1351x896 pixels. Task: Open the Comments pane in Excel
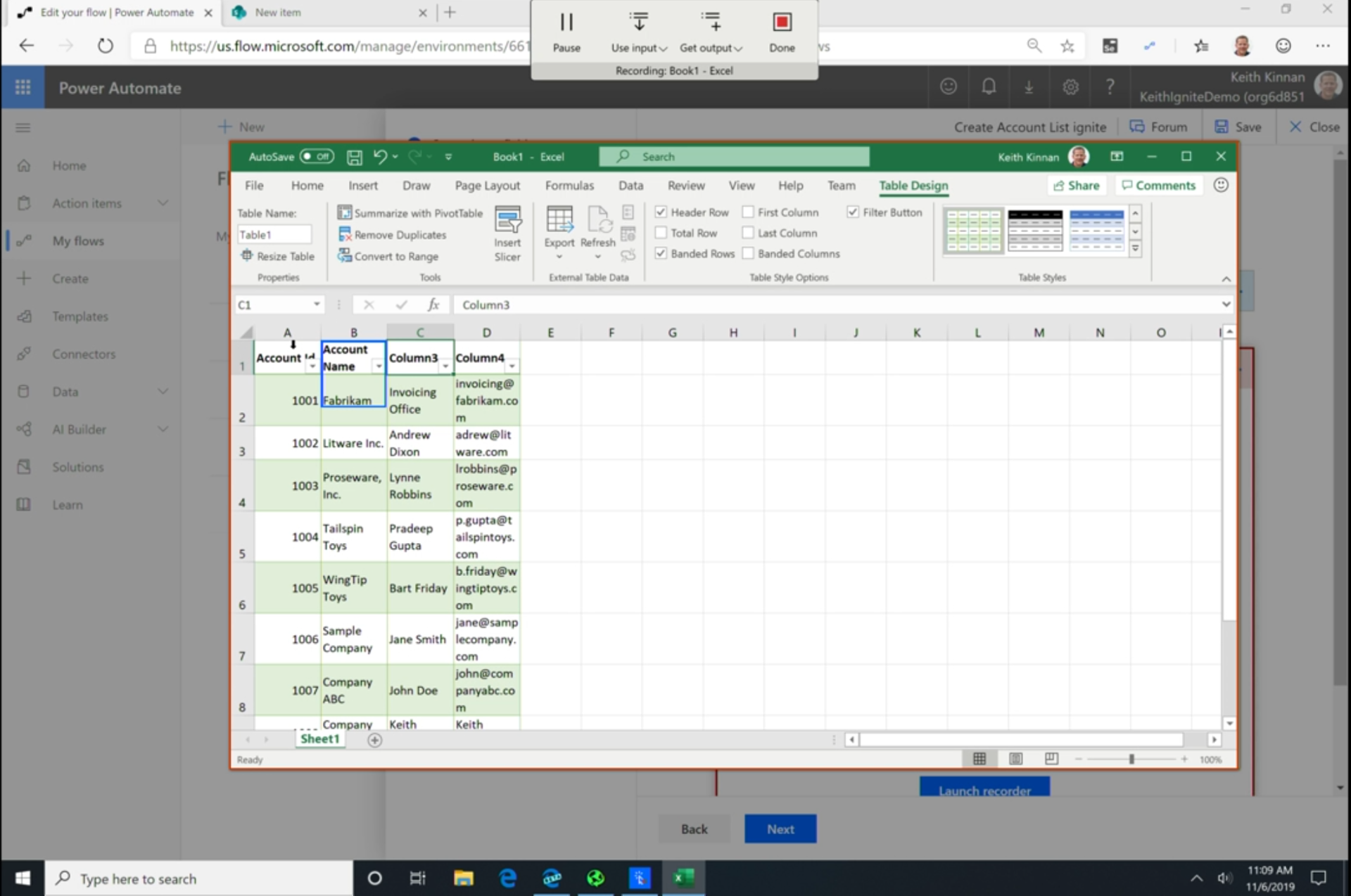click(x=1158, y=185)
